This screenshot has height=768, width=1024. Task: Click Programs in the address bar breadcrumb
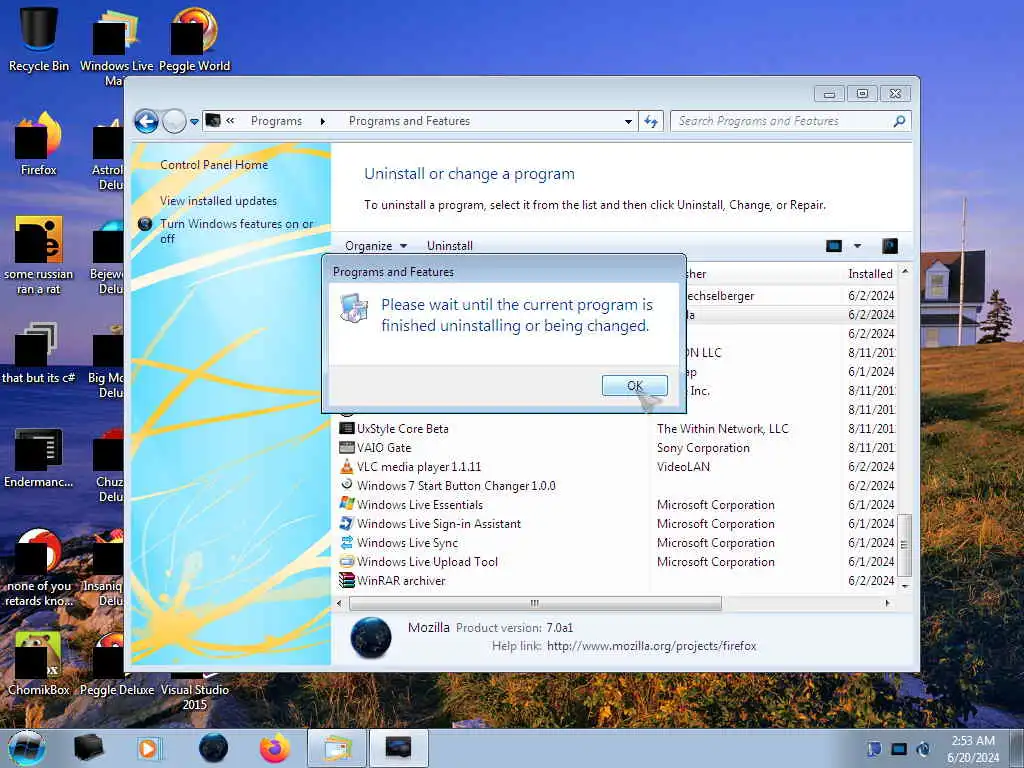click(x=276, y=121)
